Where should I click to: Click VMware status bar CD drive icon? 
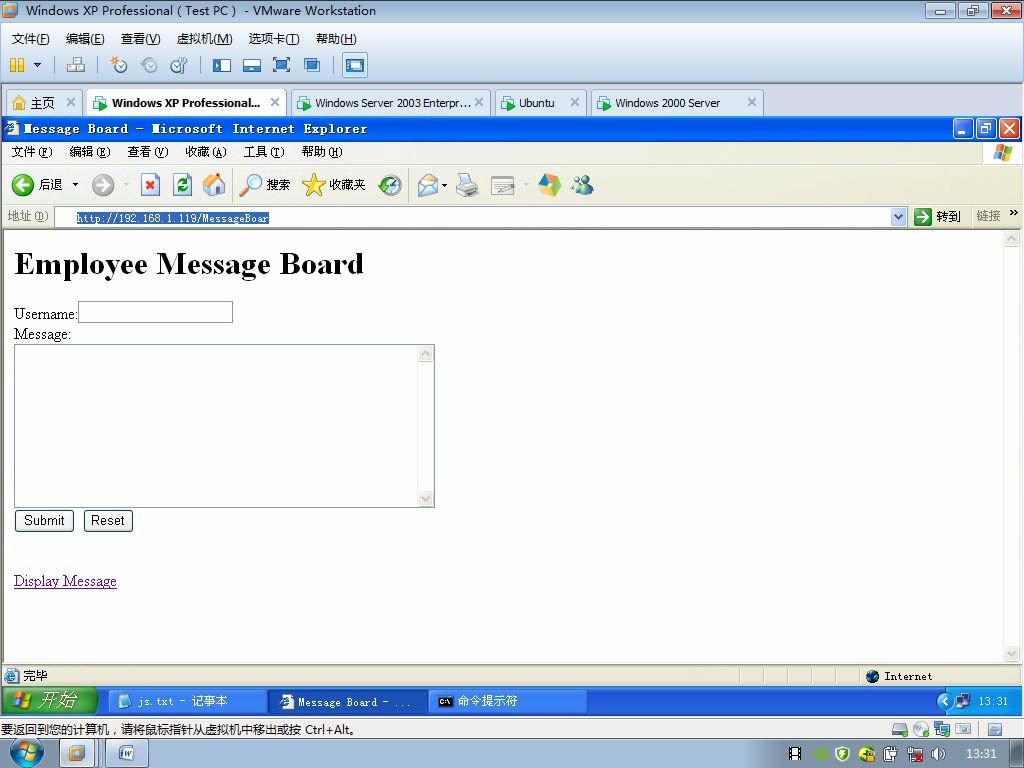[921, 729]
